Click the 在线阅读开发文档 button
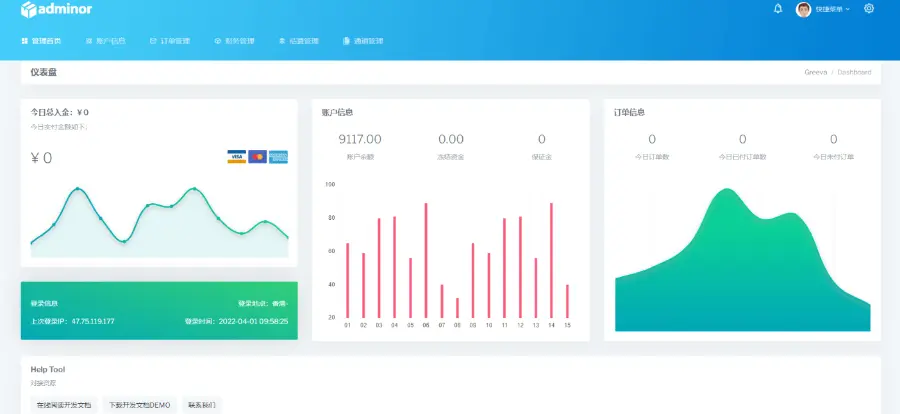This screenshot has height=414, width=900. coord(64,405)
